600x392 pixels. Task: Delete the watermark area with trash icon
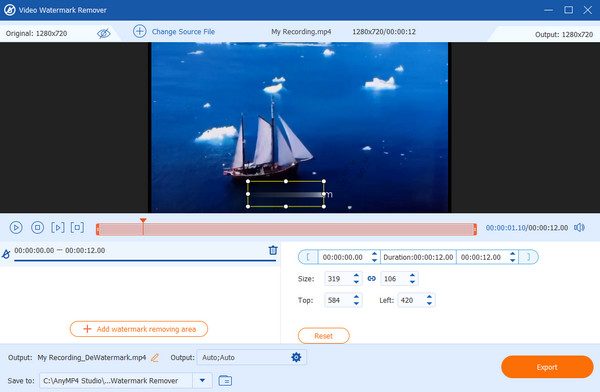[273, 250]
